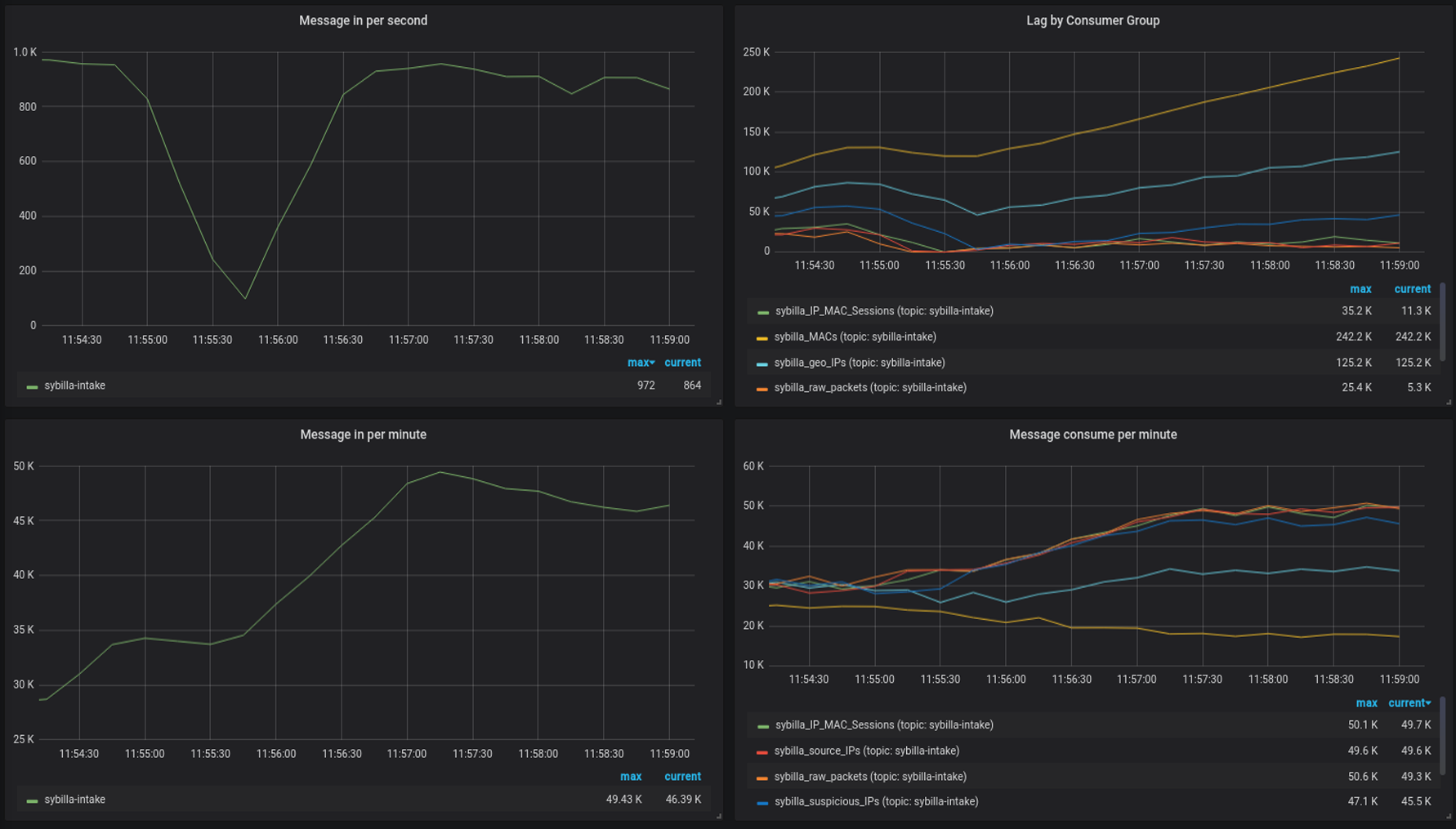
Task: Click max value 972 in Message in per second legend
Action: (x=646, y=386)
